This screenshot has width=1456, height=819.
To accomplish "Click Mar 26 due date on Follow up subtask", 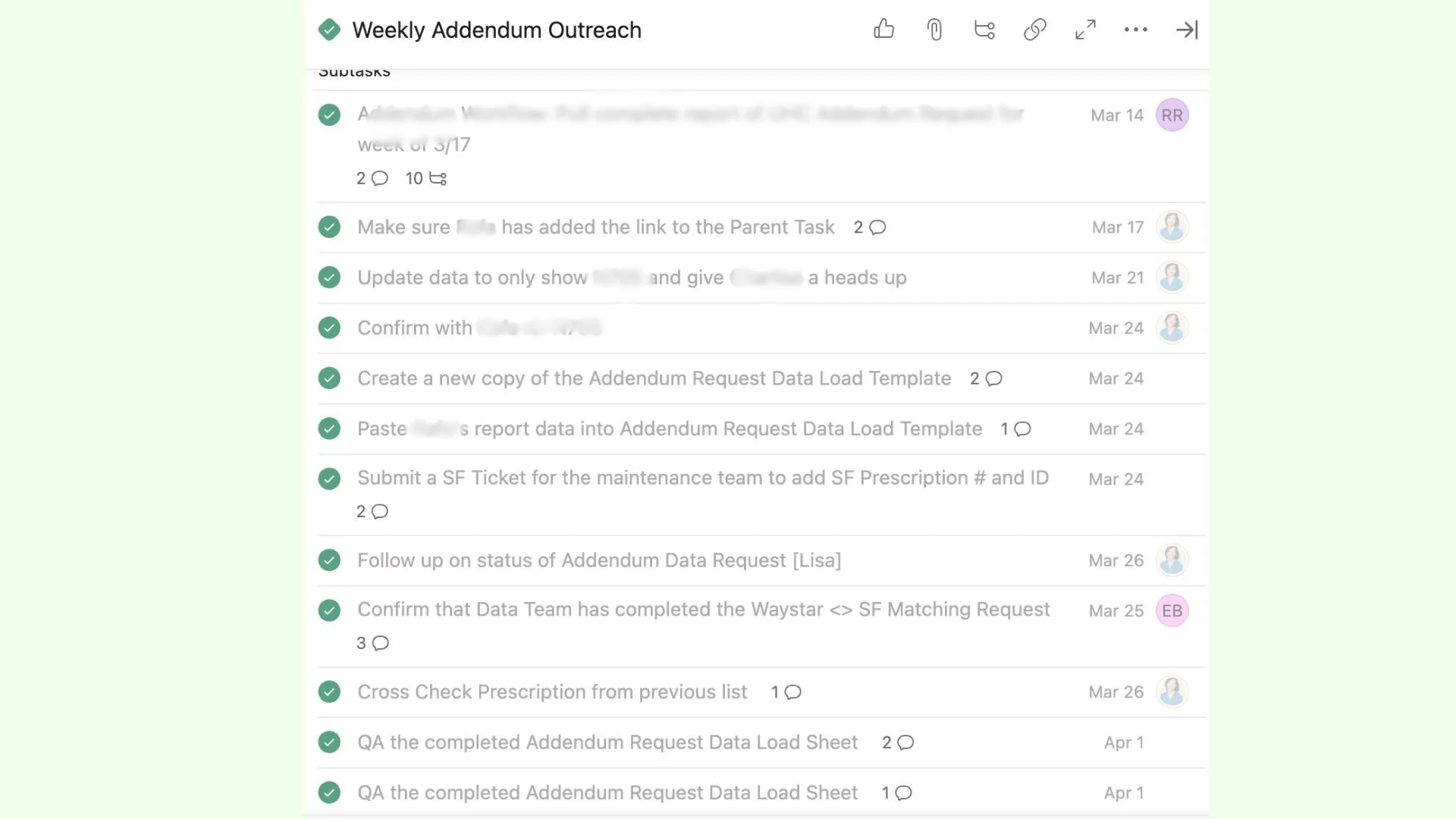I will click(x=1116, y=560).
